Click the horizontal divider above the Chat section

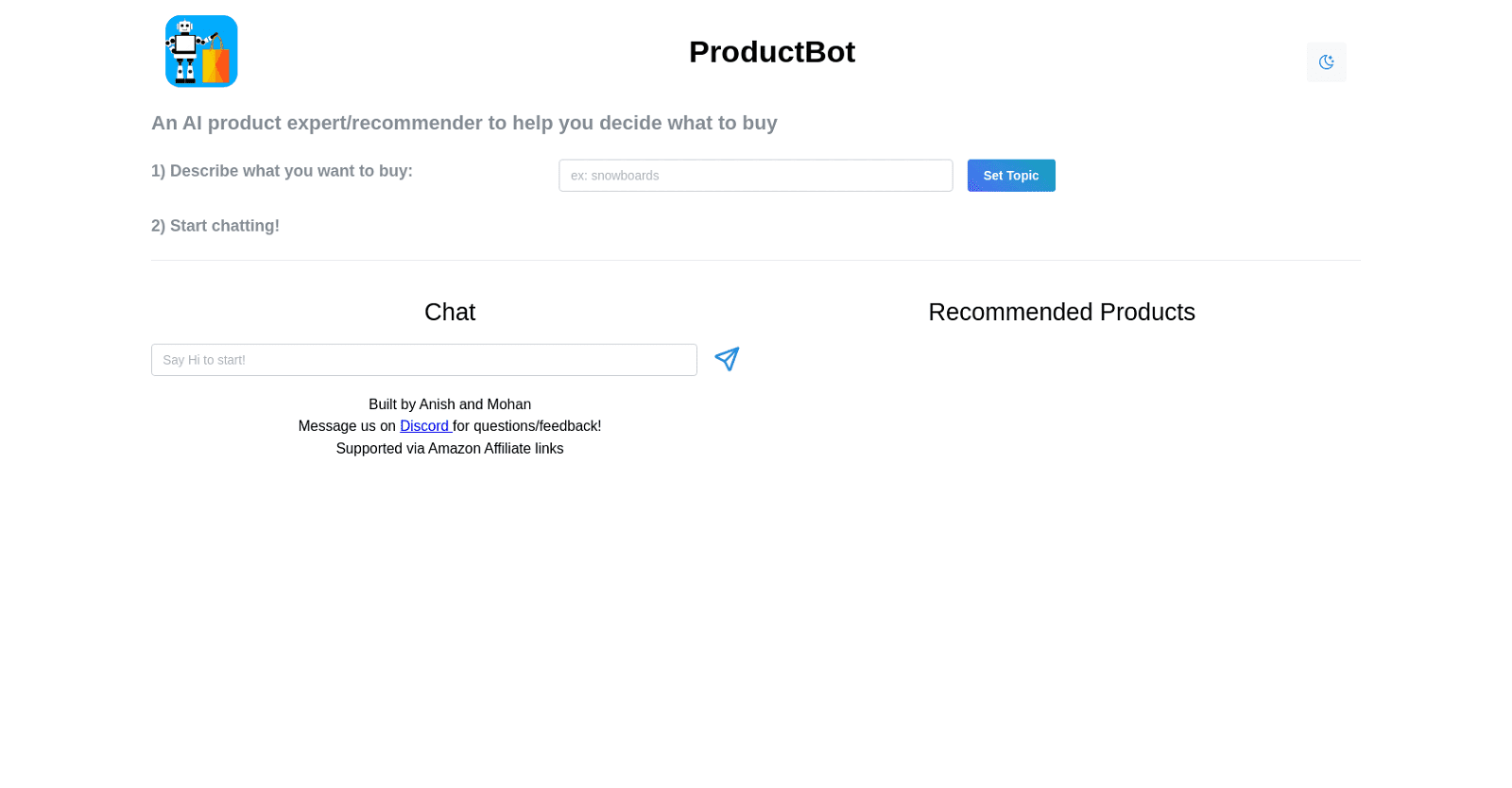(x=756, y=260)
